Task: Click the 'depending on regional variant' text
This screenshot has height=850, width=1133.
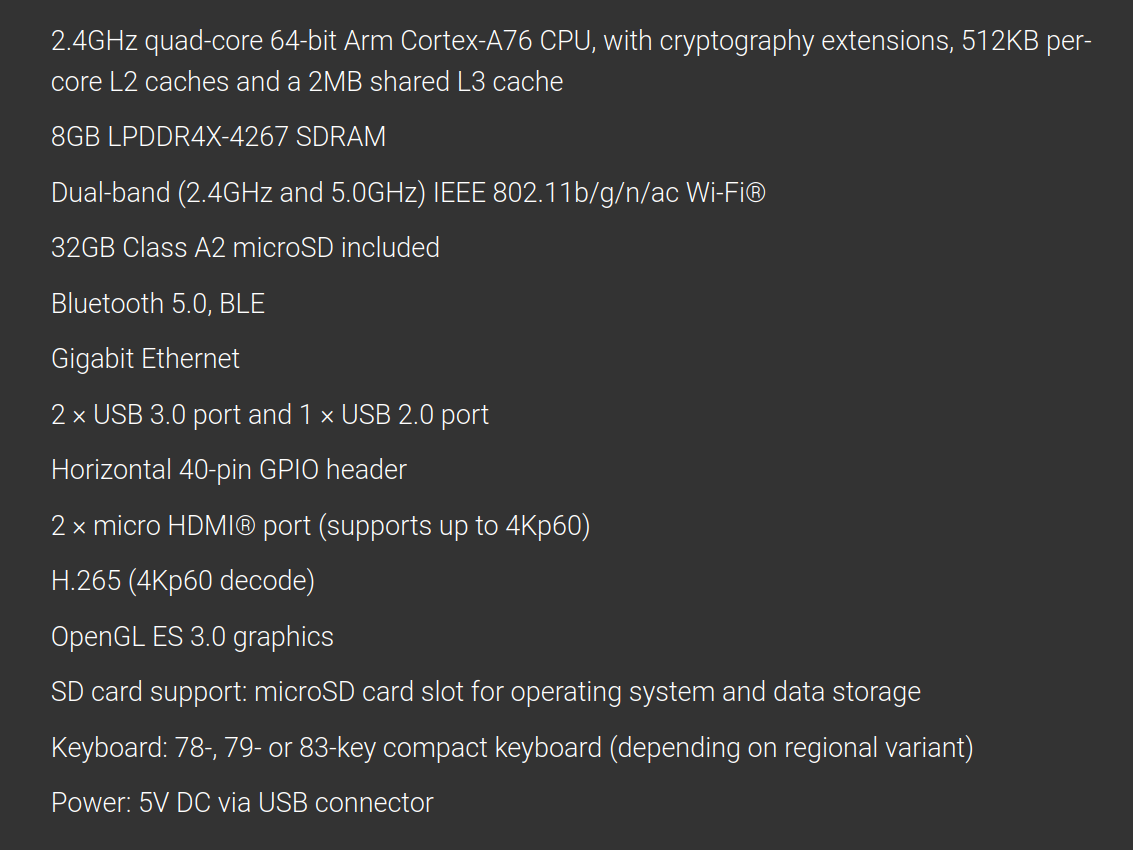Action: (x=791, y=748)
